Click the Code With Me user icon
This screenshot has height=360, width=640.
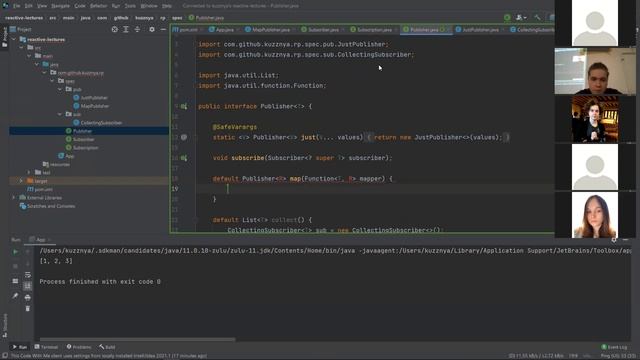coord(521,18)
